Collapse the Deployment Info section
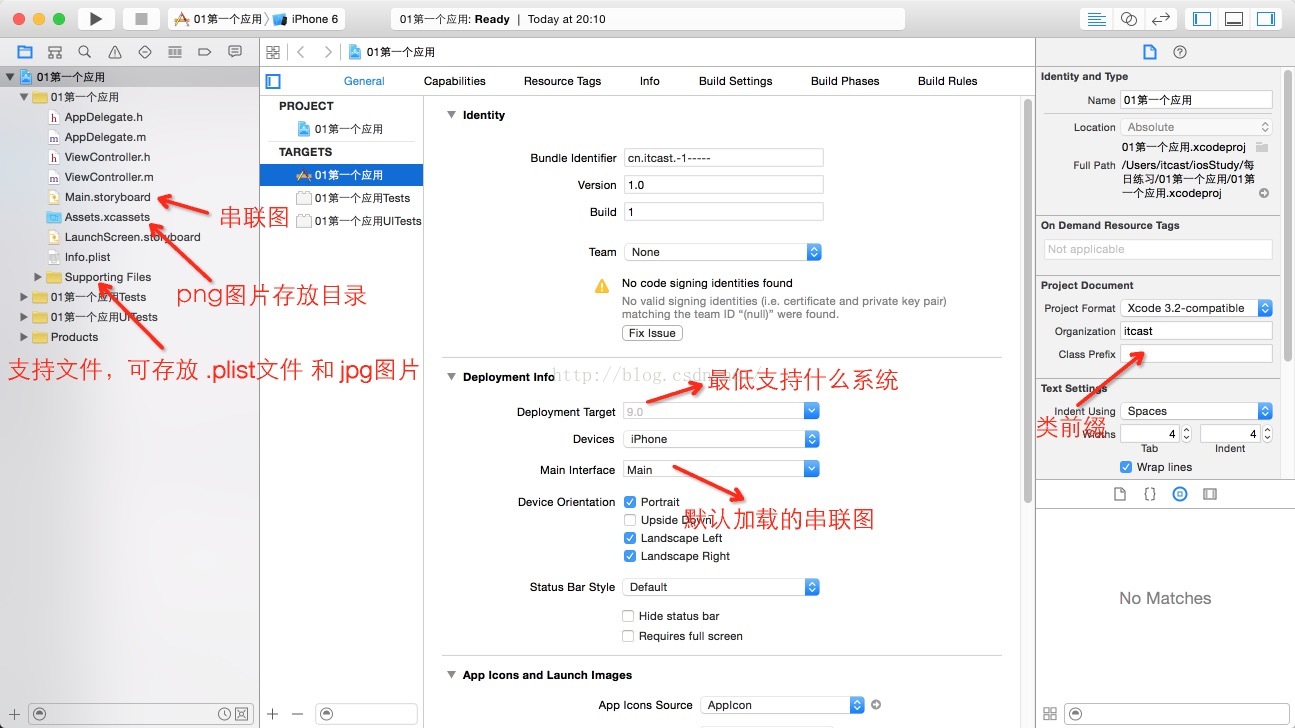The height and width of the screenshot is (728, 1295). point(451,377)
